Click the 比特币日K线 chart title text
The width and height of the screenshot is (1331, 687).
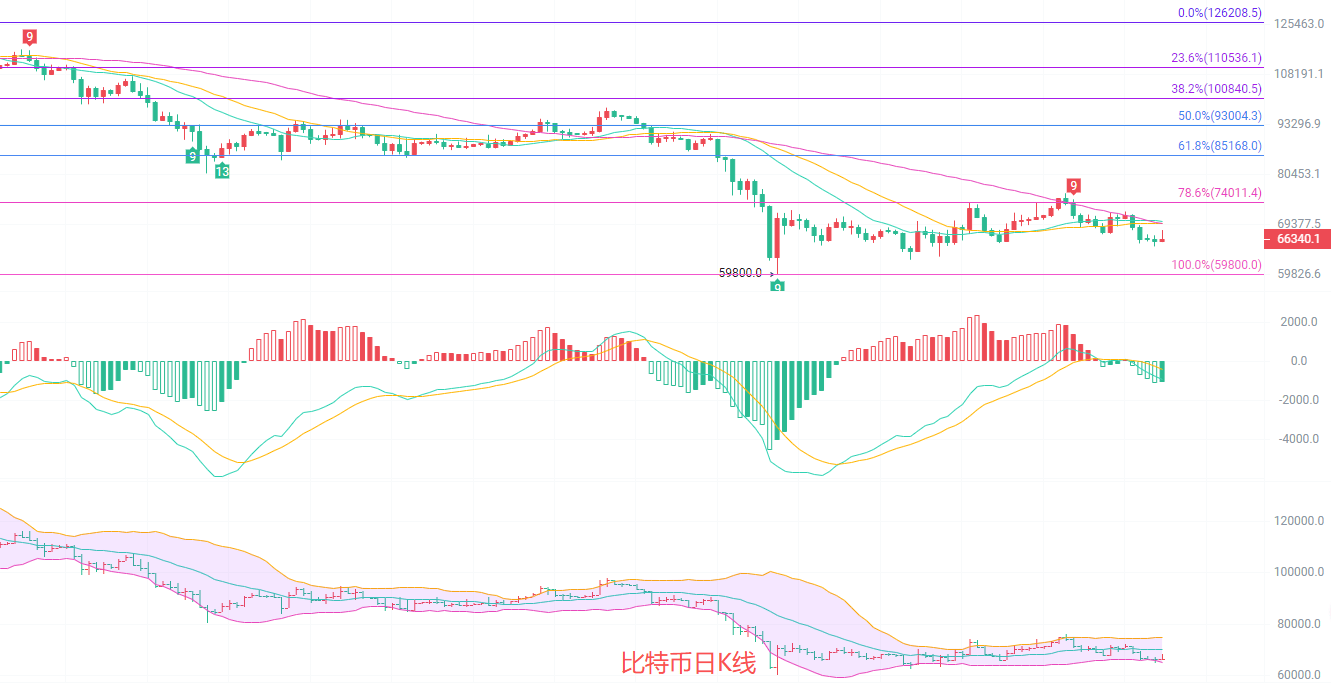(x=689, y=663)
